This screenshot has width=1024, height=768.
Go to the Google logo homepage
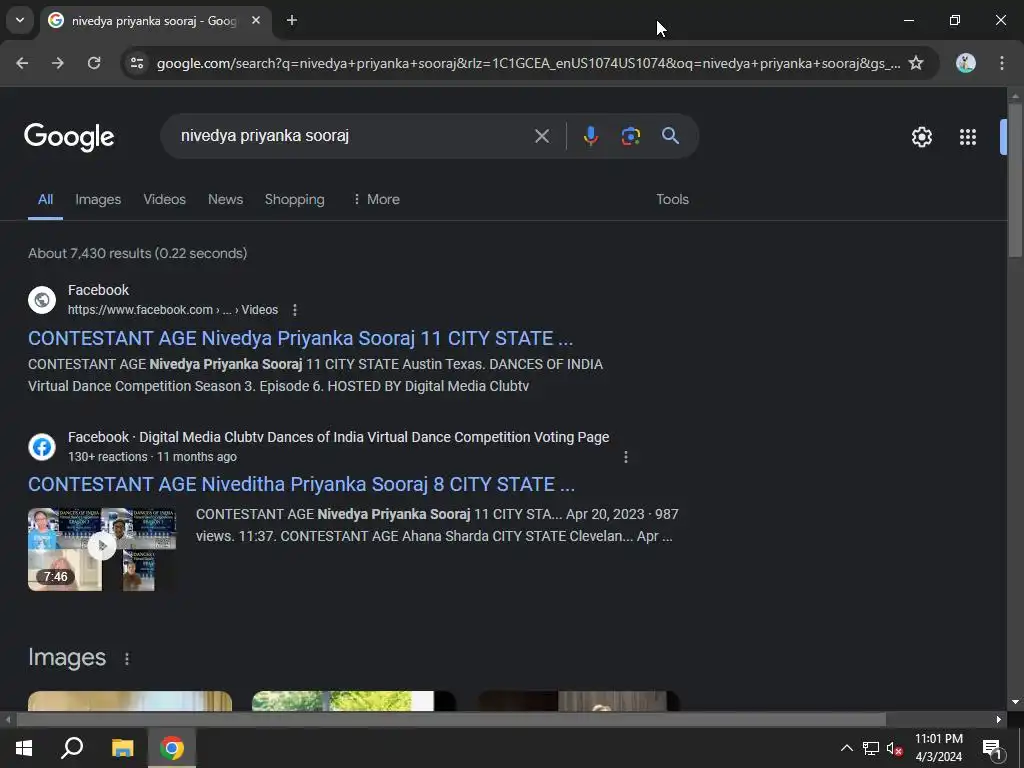pyautogui.click(x=69, y=136)
